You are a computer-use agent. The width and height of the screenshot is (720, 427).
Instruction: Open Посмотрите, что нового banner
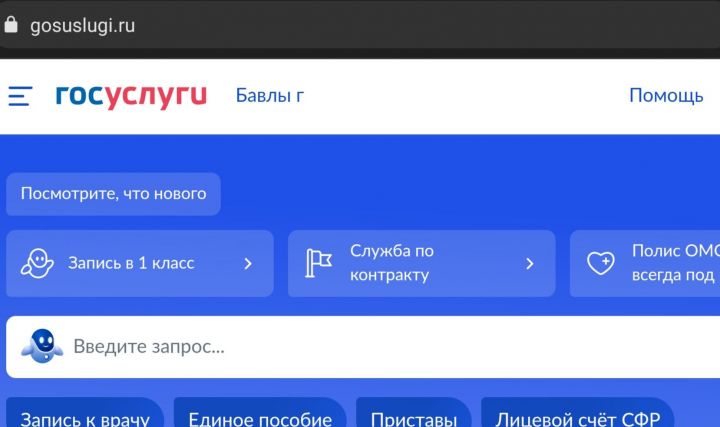click(113, 194)
